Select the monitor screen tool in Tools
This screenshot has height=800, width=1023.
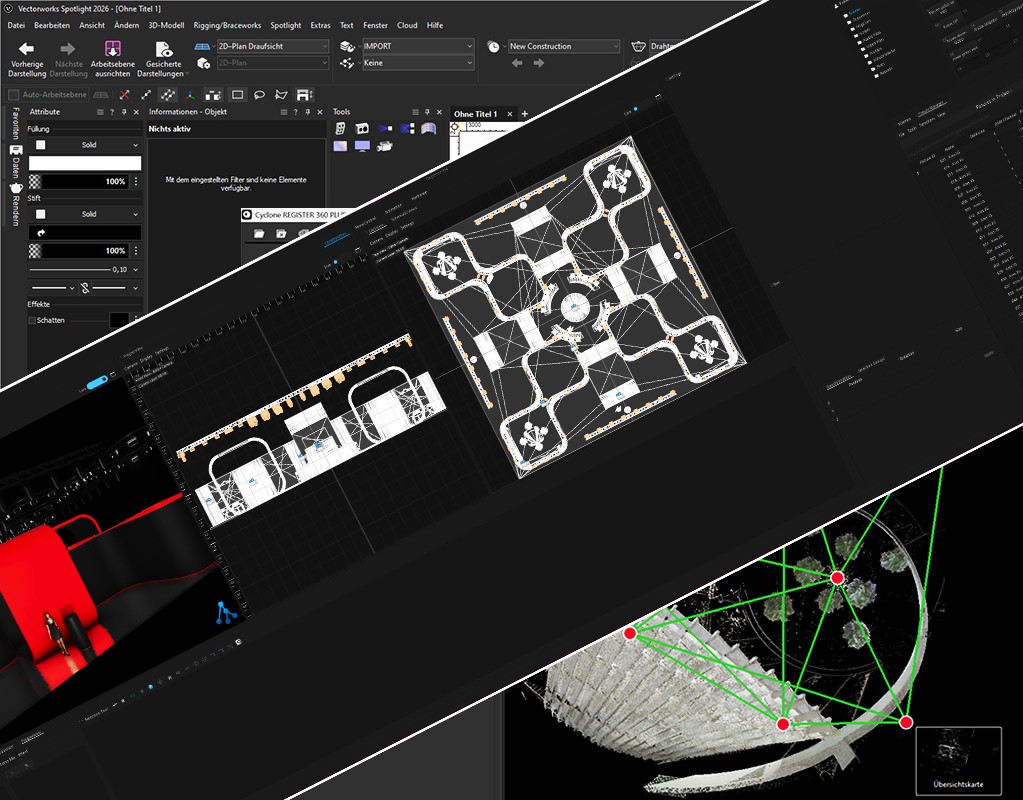362,146
